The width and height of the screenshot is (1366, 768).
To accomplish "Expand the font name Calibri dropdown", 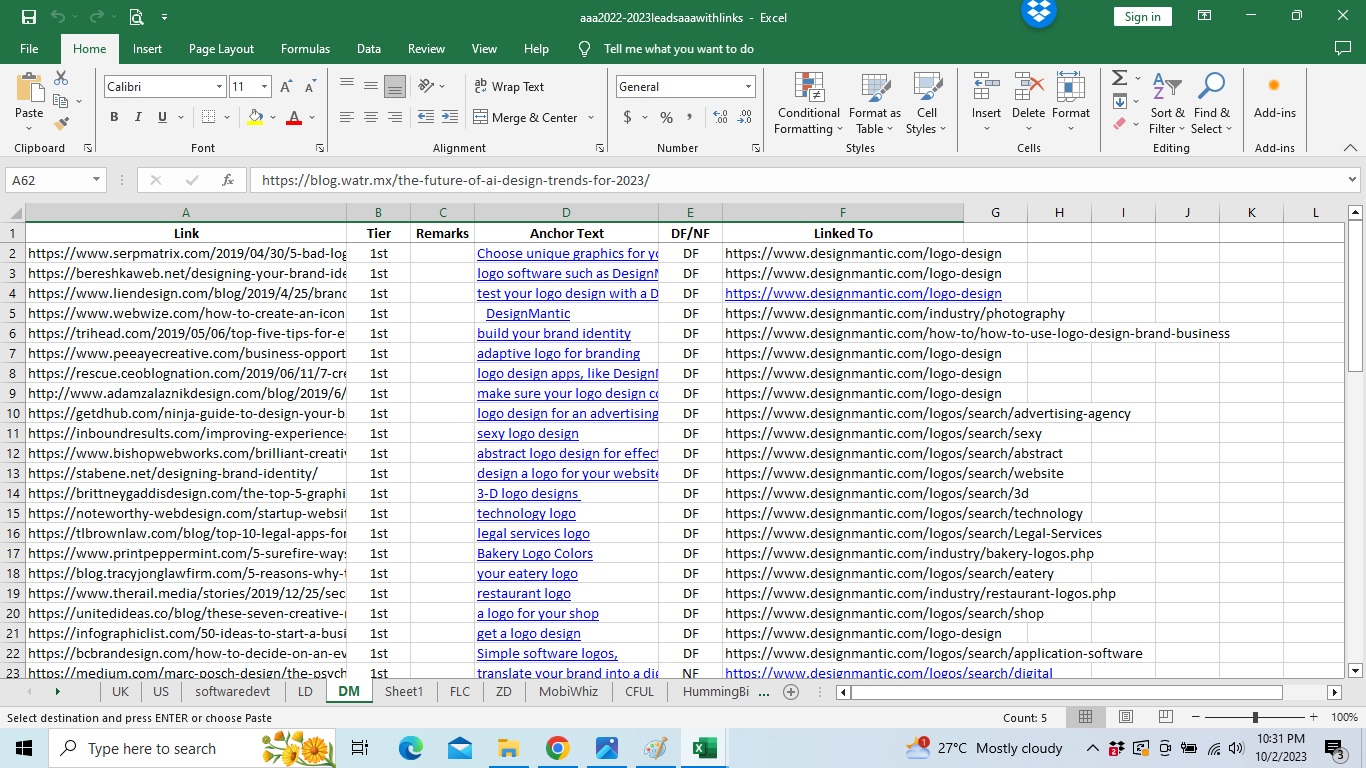I will pos(219,87).
